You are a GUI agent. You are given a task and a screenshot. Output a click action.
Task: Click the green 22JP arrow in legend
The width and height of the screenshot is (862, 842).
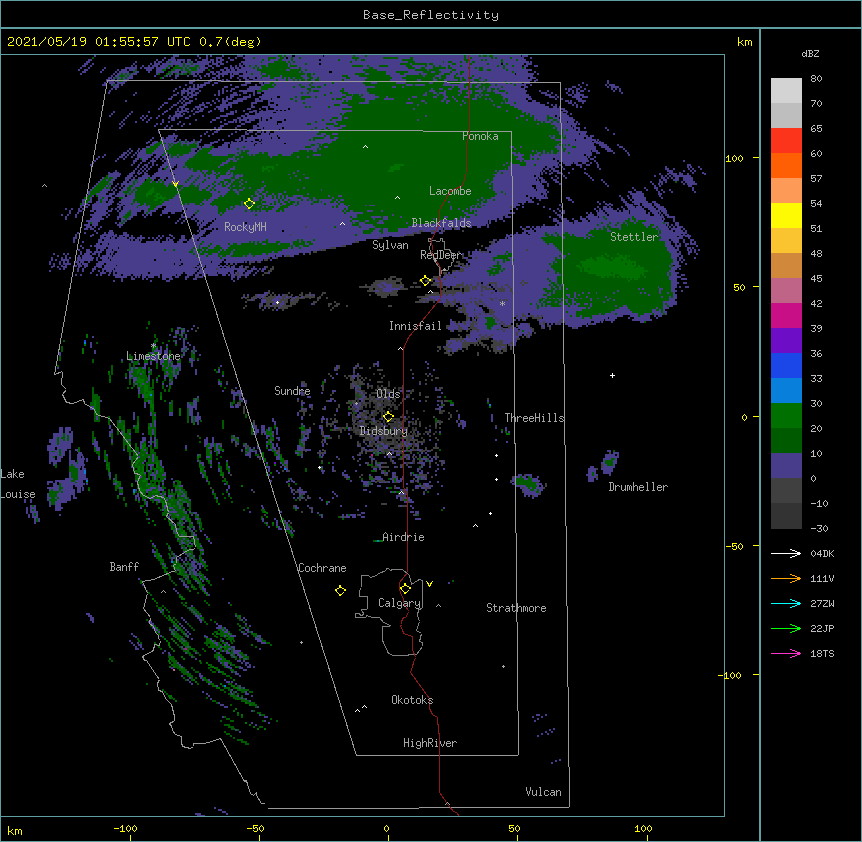click(x=786, y=628)
